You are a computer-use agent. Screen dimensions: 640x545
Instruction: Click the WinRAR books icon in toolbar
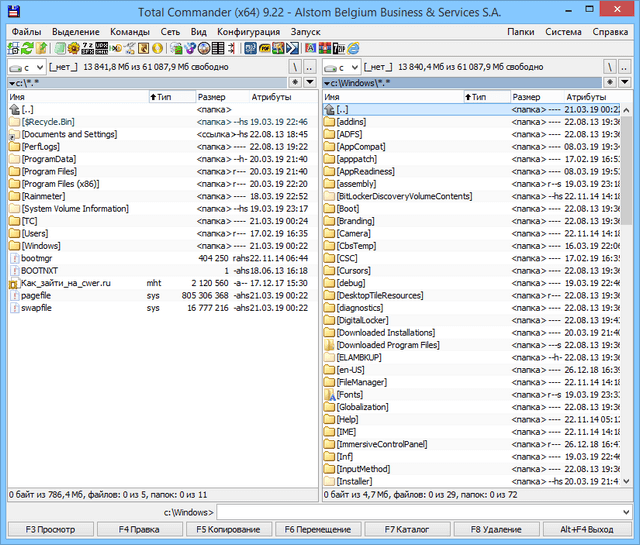pos(323,48)
